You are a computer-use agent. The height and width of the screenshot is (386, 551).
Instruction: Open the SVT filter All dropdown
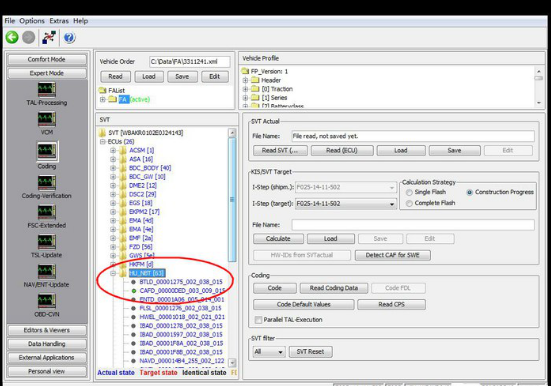[269, 352]
